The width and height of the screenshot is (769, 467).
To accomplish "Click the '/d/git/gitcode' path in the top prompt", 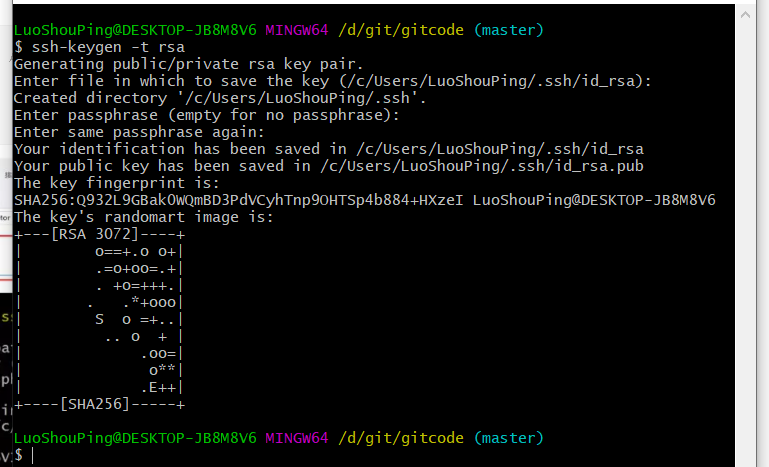I will (401, 30).
